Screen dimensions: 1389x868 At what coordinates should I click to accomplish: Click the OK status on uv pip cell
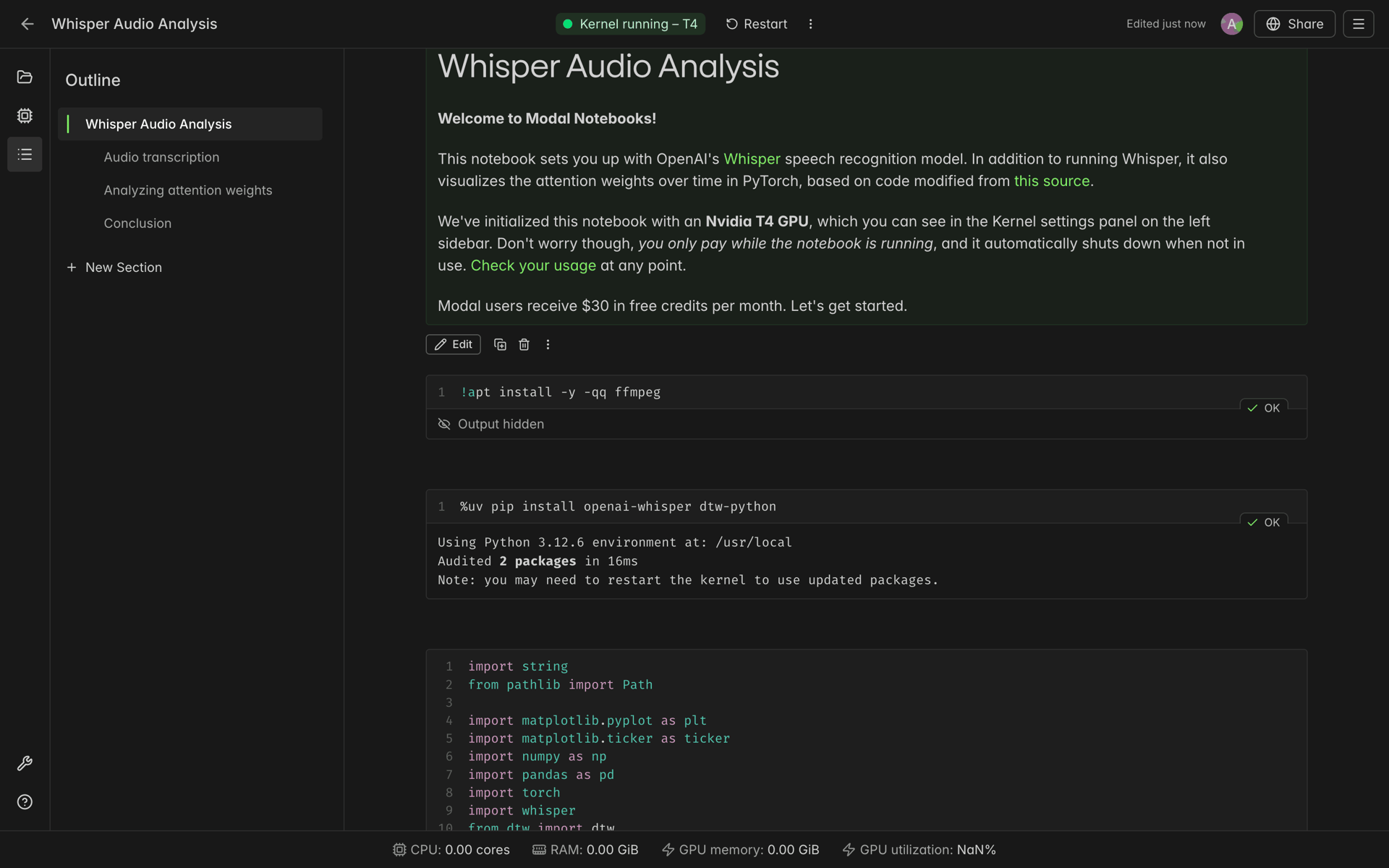click(x=1264, y=522)
